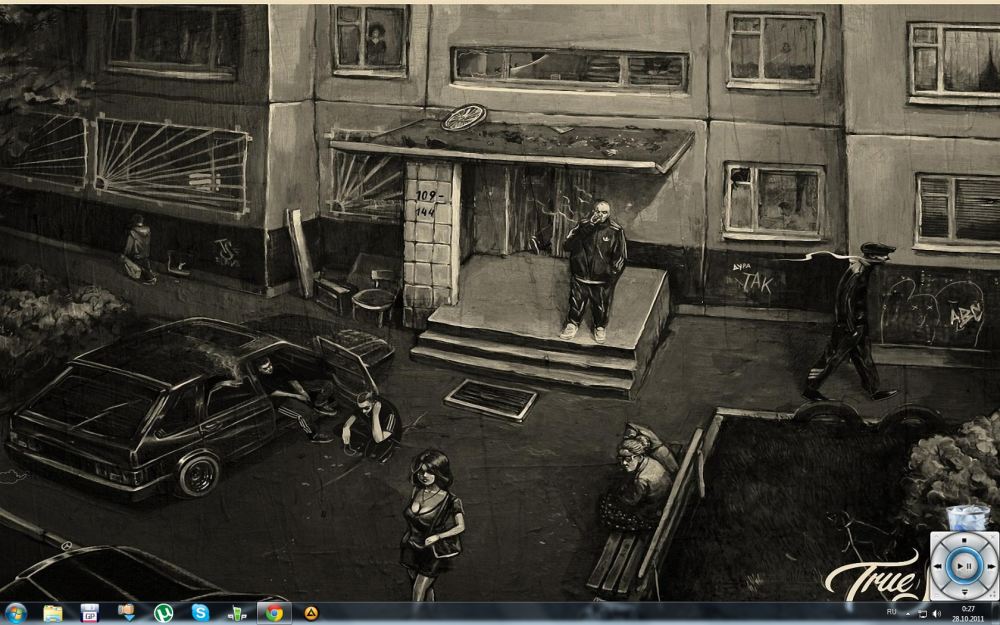Toggle play/pause in the player widget
The height and width of the screenshot is (625, 1000).
(964, 566)
